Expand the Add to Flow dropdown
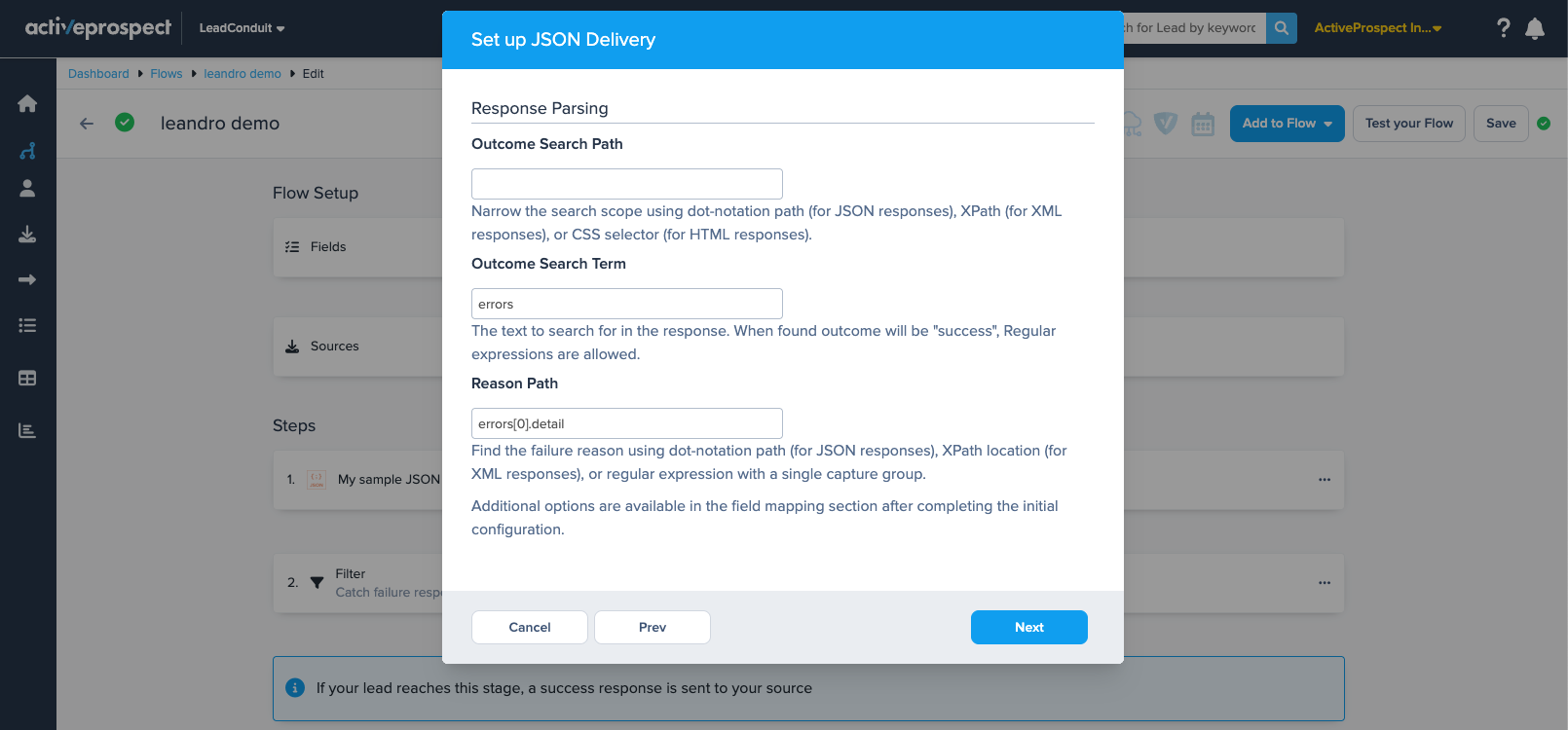1568x730 pixels. pos(1287,124)
